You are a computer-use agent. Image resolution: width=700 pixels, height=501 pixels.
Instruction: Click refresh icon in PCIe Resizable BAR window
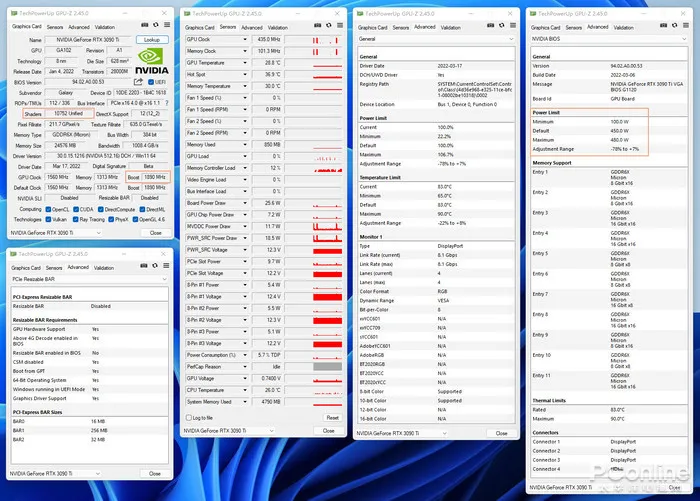[155, 266]
